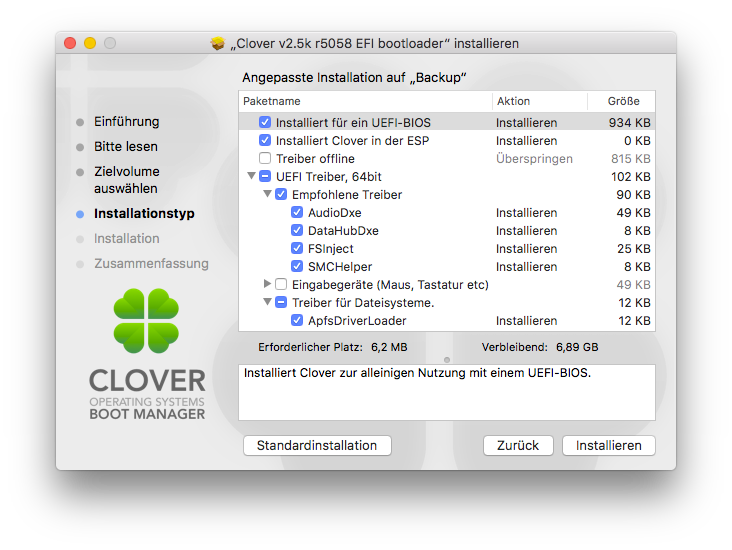This screenshot has height=550, width=732.
Task: Toggle the 'UEFI Treiber, 64bit' checkbox
Action: pyautogui.click(x=265, y=176)
